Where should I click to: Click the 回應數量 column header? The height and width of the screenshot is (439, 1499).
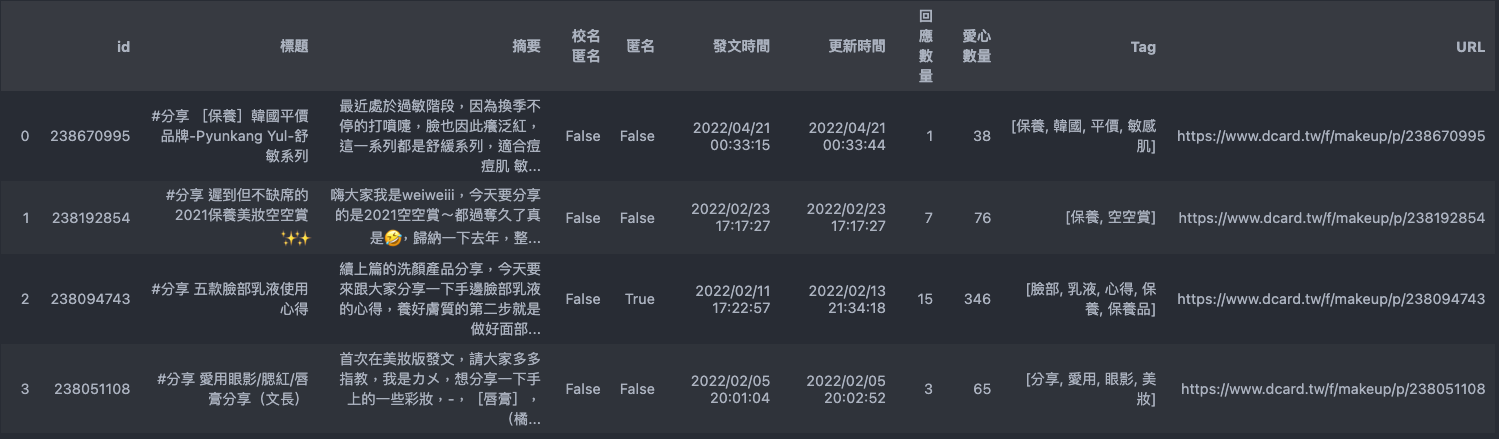(x=926, y=46)
